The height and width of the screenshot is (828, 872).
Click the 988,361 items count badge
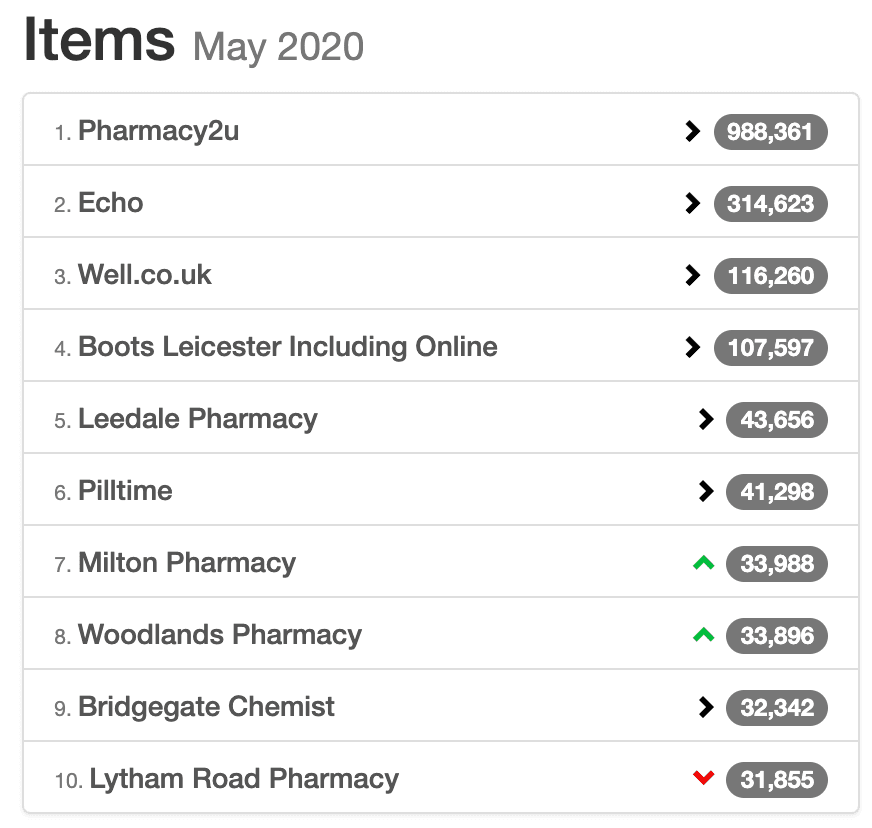[771, 132]
